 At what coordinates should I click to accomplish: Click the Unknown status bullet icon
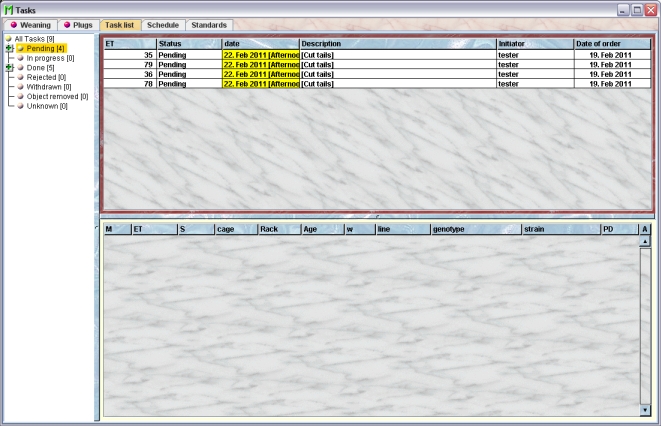click(x=20, y=106)
